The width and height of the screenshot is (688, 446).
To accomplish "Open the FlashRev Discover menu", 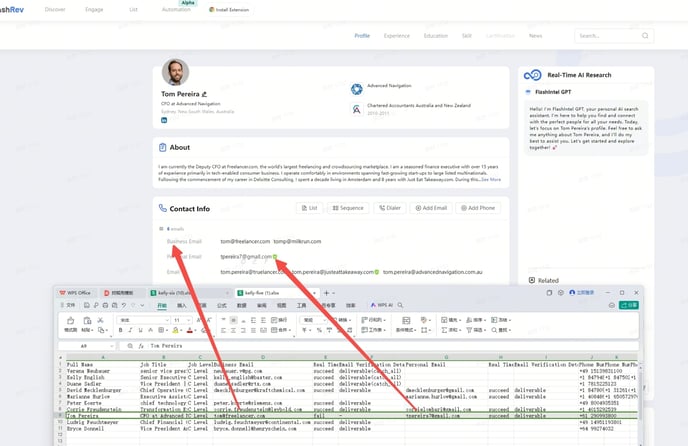I will [x=55, y=9].
